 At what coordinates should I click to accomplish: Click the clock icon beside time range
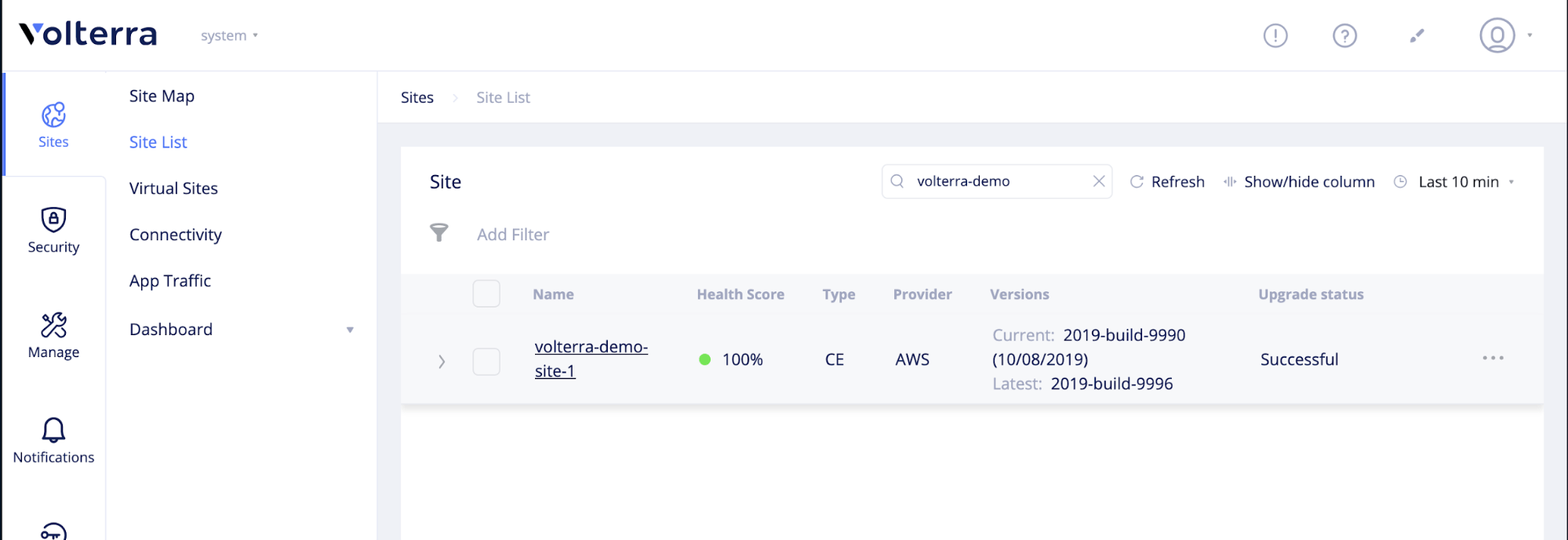[1400, 182]
